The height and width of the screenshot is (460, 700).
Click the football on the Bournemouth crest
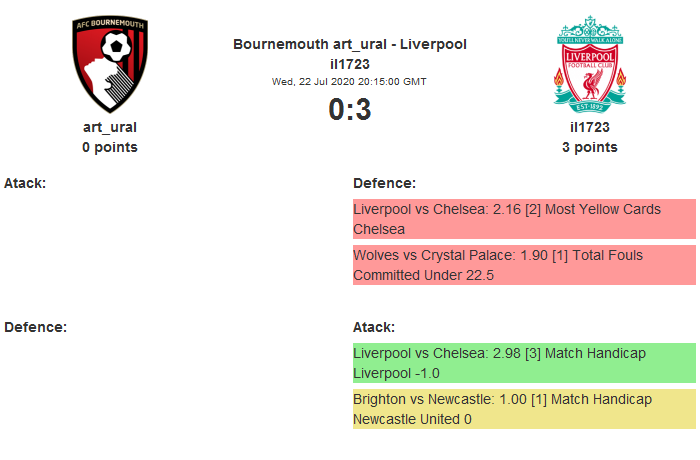pyautogui.click(x=118, y=46)
